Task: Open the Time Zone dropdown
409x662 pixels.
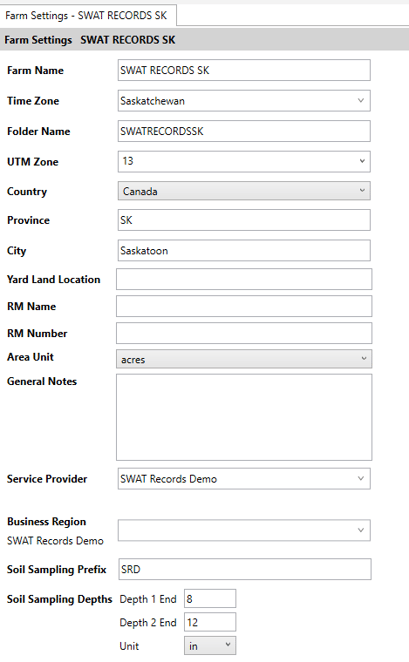Action: [x=244, y=100]
